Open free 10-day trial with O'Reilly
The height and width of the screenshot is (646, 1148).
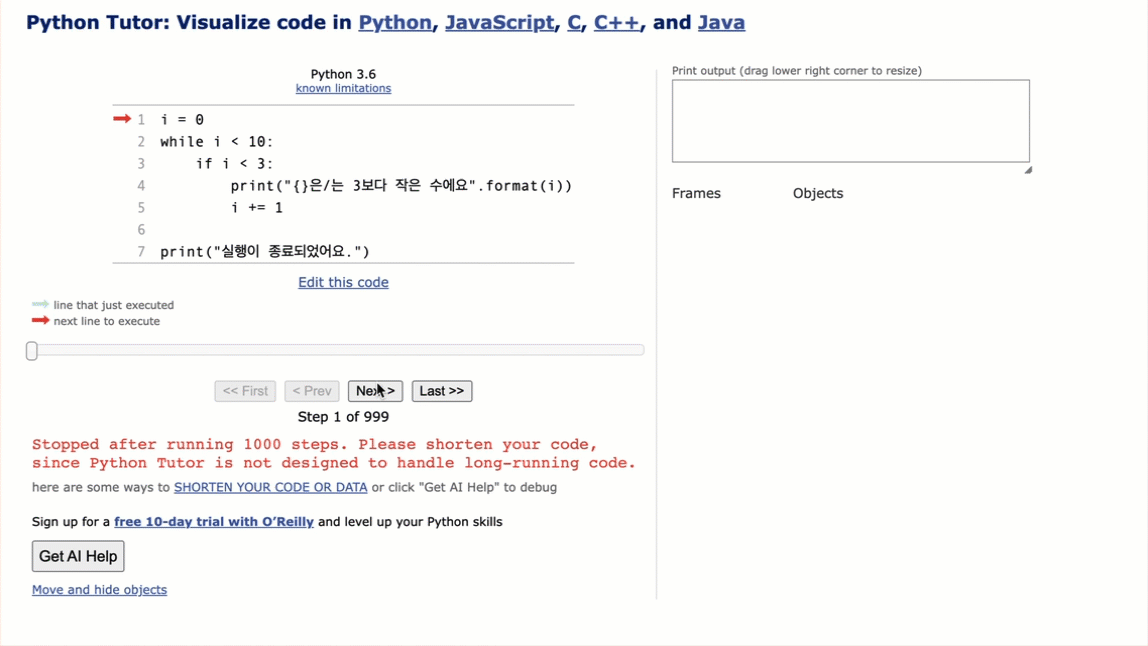[x=213, y=522]
